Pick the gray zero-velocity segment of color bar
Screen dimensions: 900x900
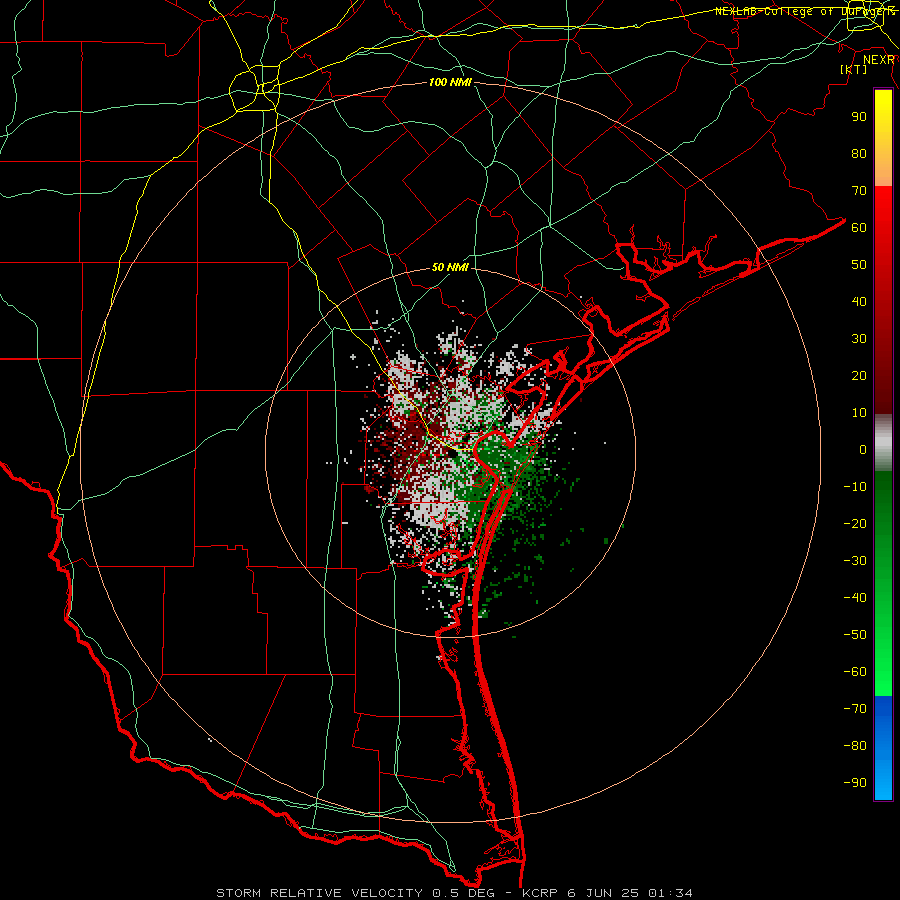(x=883, y=443)
